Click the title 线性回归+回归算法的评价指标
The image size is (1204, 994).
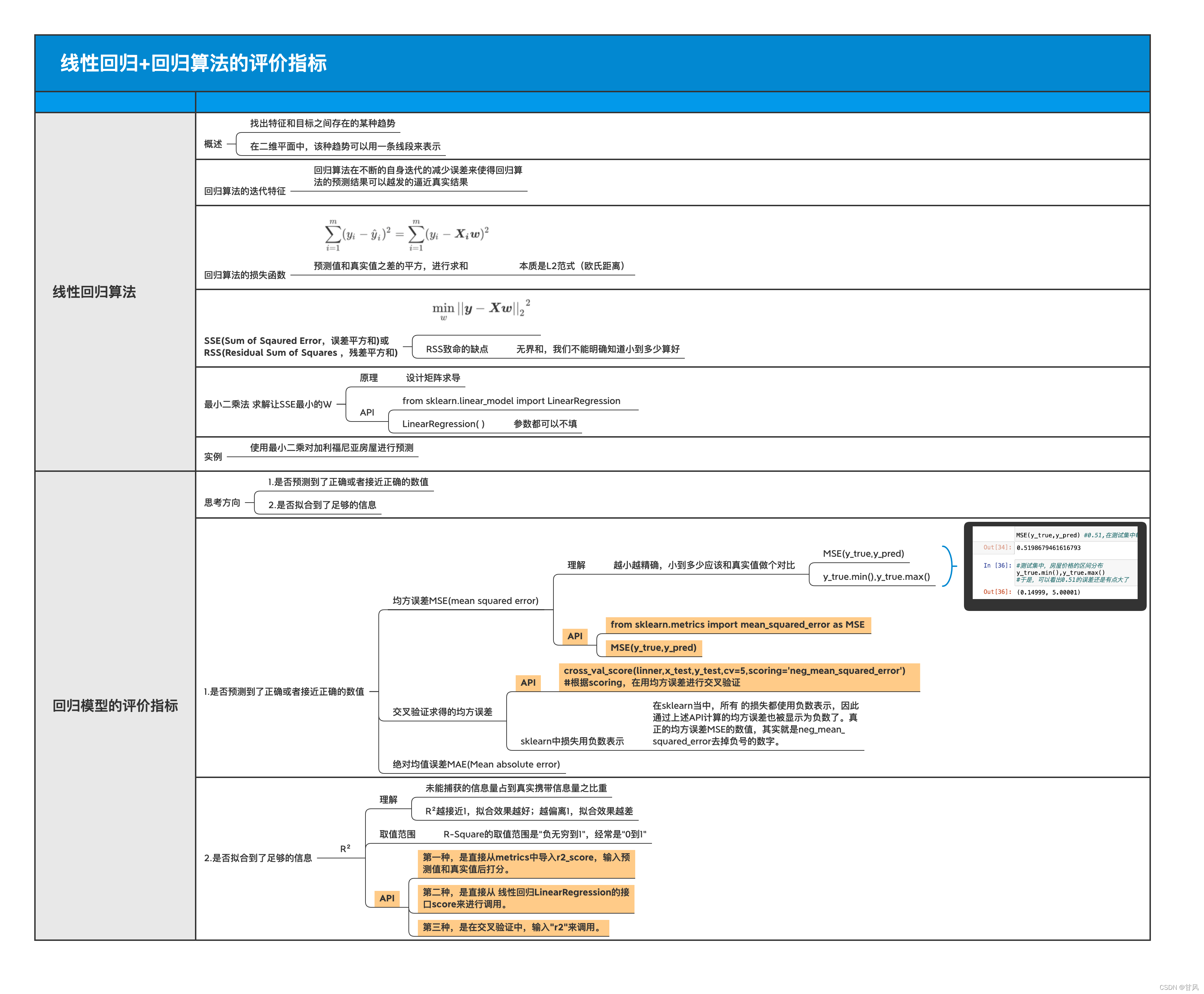click(194, 63)
